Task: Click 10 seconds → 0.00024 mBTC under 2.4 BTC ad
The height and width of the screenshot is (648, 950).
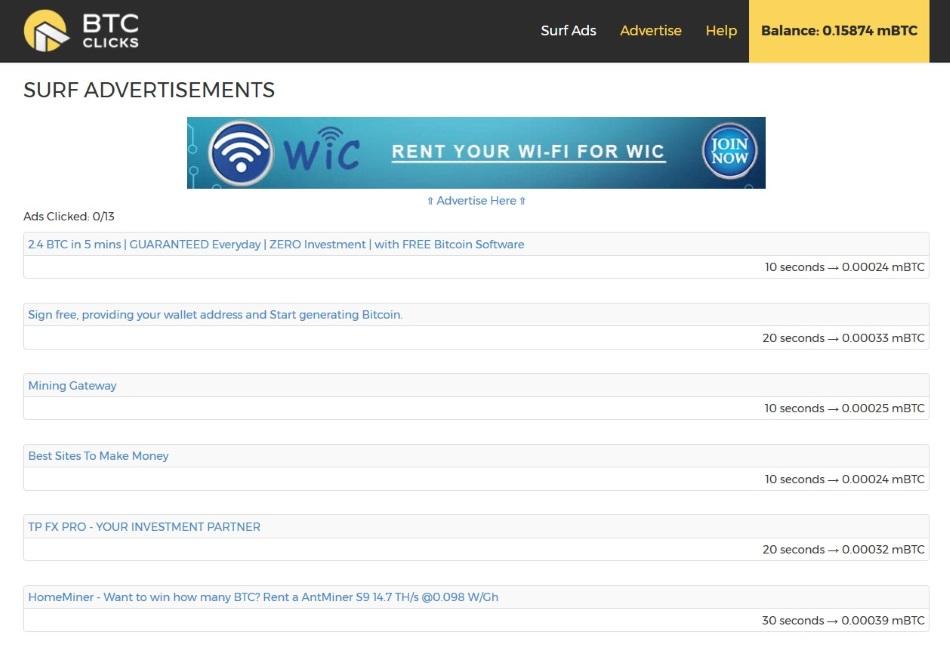Action: (845, 267)
